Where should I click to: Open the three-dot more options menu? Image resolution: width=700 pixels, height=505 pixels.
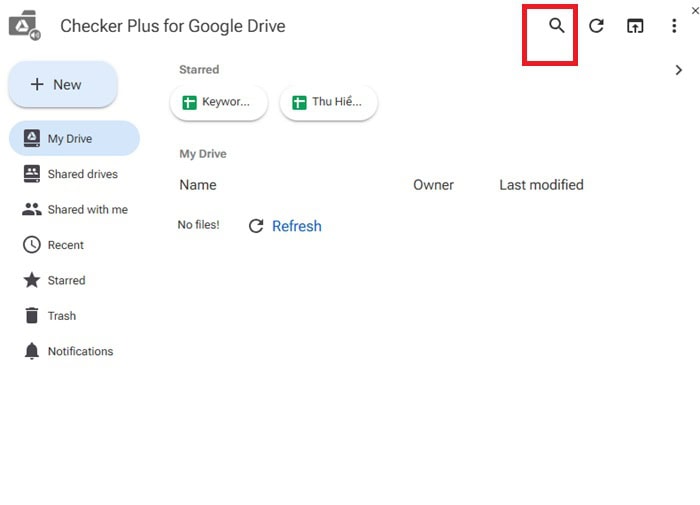[x=674, y=26]
